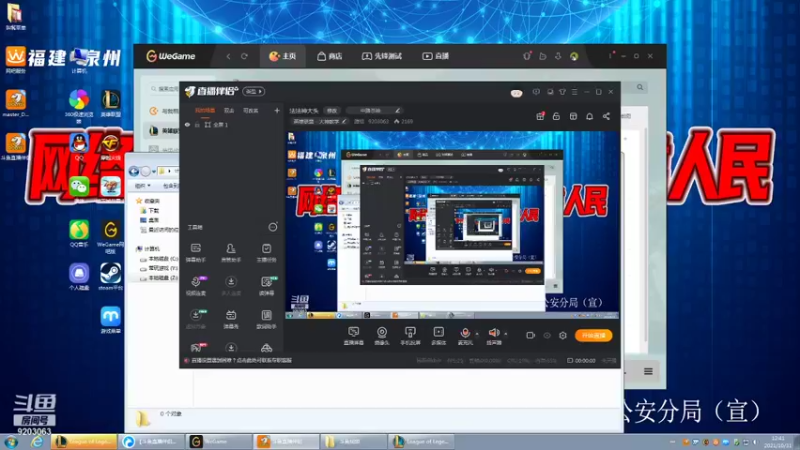Click the microphone tool with purple badge
The height and width of the screenshot is (450, 800).
coord(195,286)
